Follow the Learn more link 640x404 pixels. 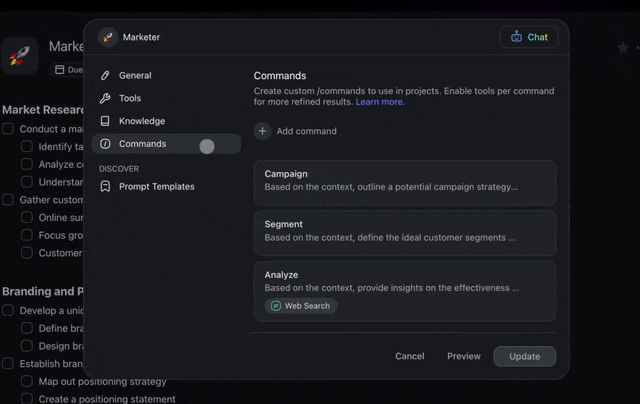click(380, 102)
